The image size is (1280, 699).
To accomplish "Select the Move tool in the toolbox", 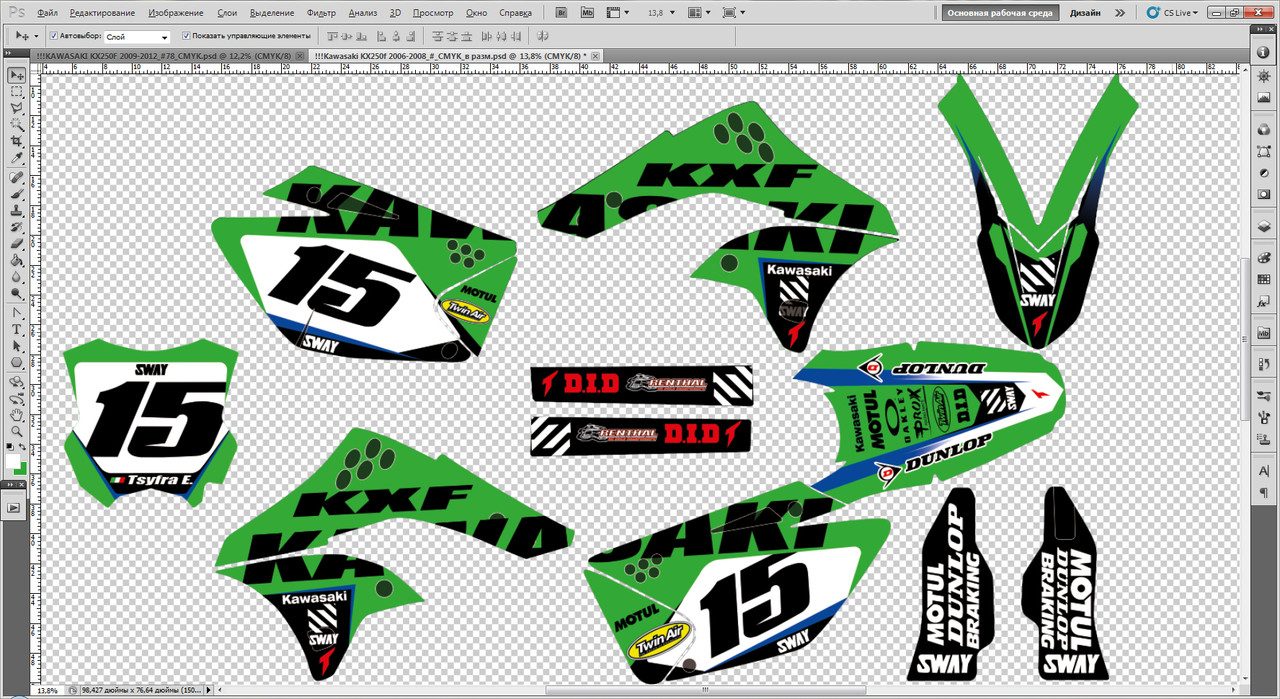I will [17, 75].
